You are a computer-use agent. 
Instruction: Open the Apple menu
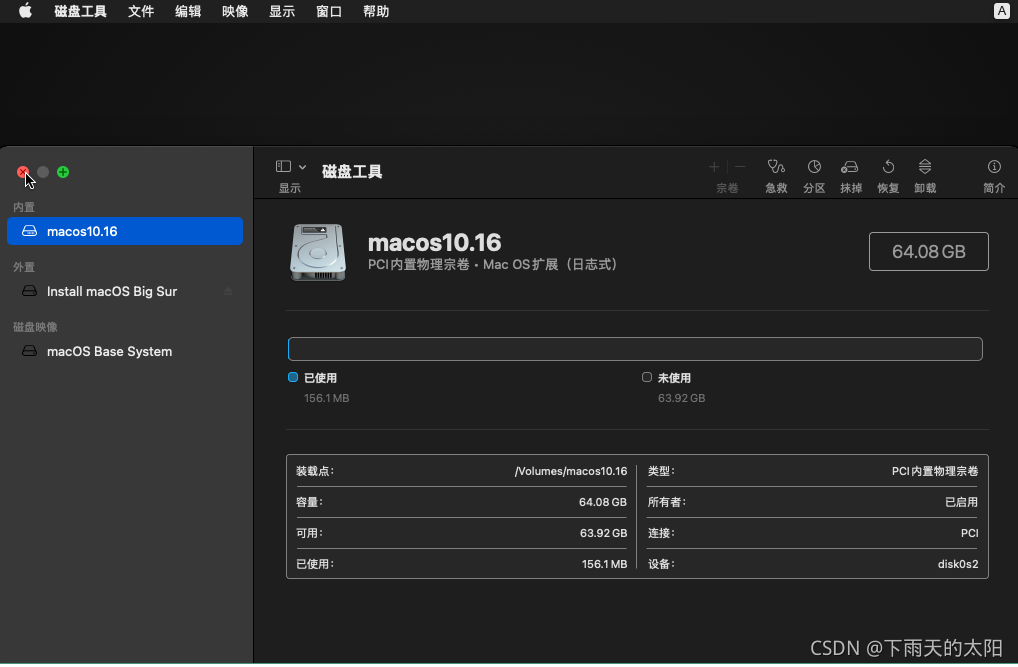coord(25,11)
